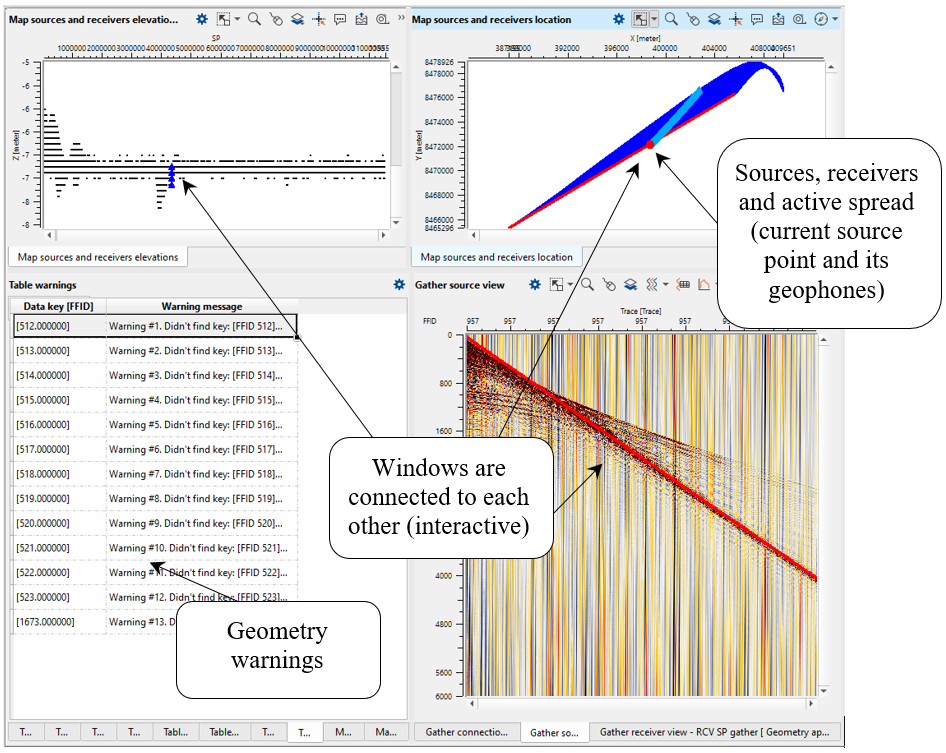Open settings gear in elevations map panel
946x753 pixels.
(x=202, y=19)
